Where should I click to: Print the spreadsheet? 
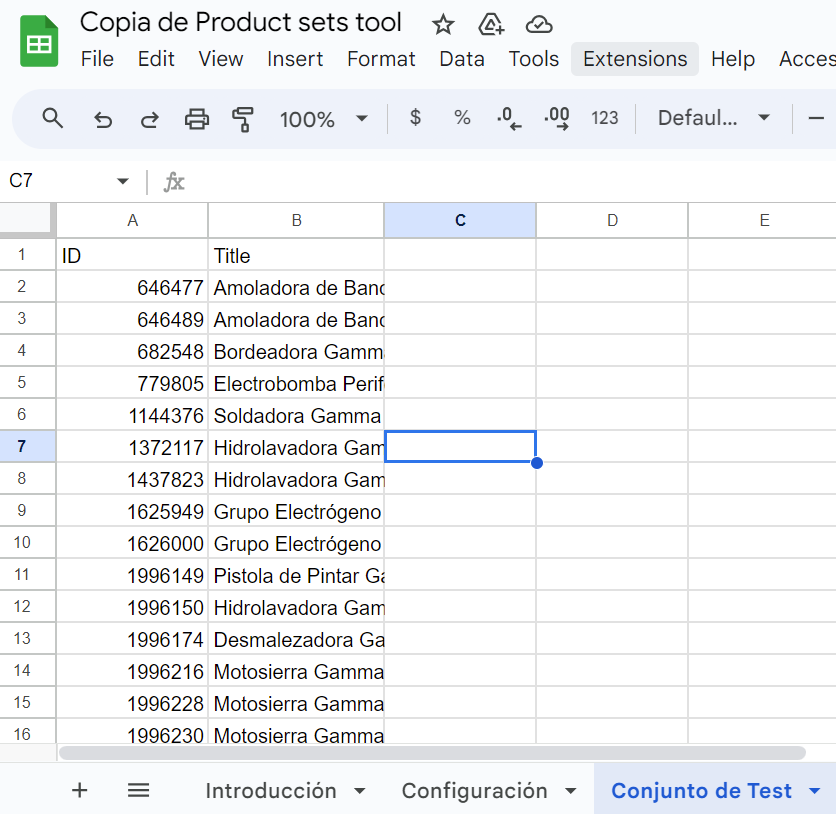pos(197,118)
